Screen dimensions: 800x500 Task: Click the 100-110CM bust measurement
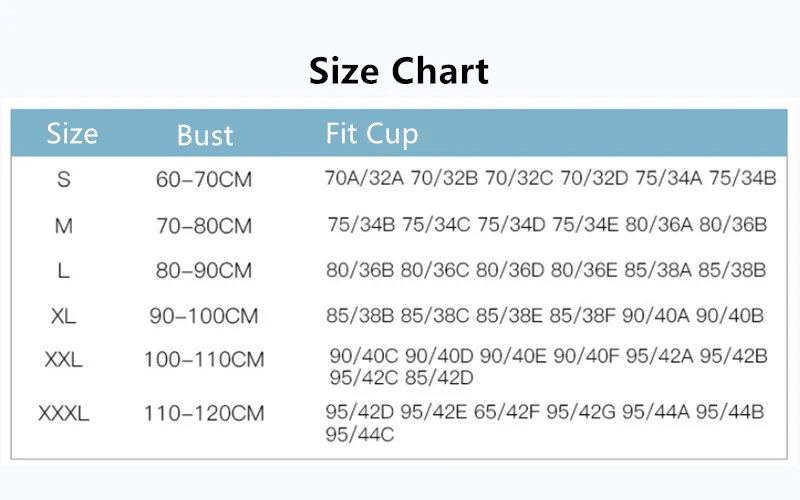[x=204, y=360]
